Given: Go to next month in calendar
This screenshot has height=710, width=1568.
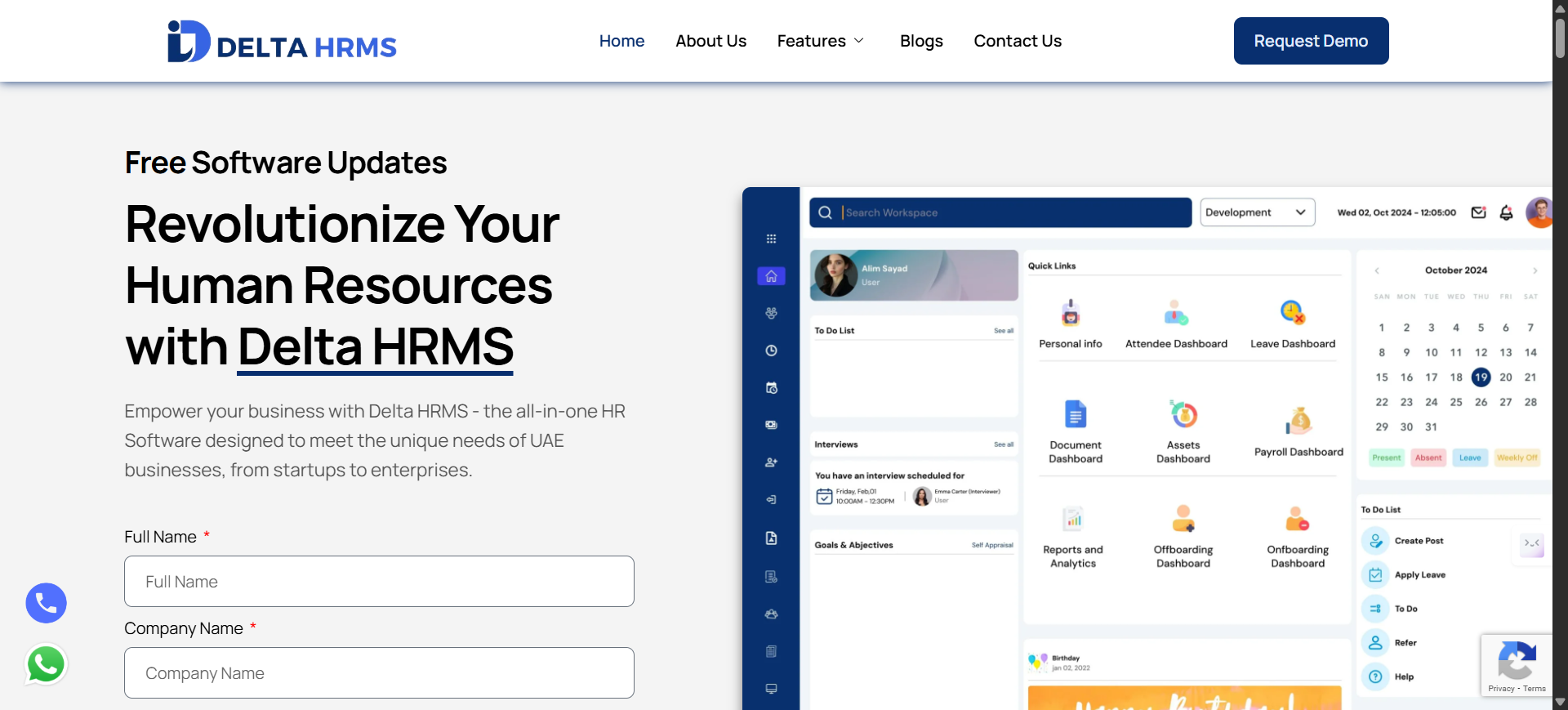Looking at the screenshot, I should (1535, 270).
